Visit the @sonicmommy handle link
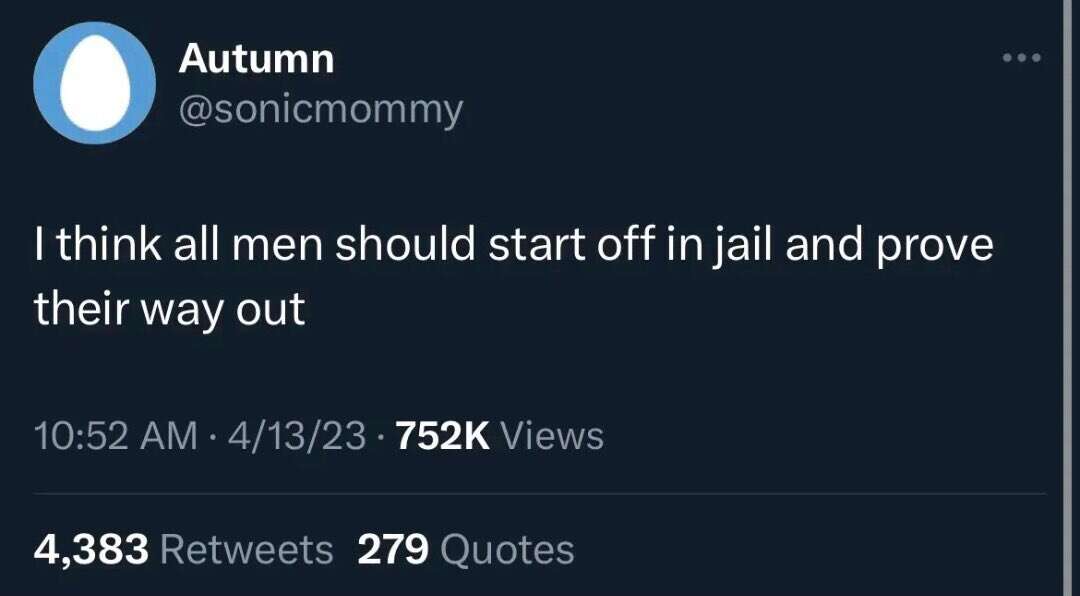The height and width of the screenshot is (596, 1080). (321, 110)
